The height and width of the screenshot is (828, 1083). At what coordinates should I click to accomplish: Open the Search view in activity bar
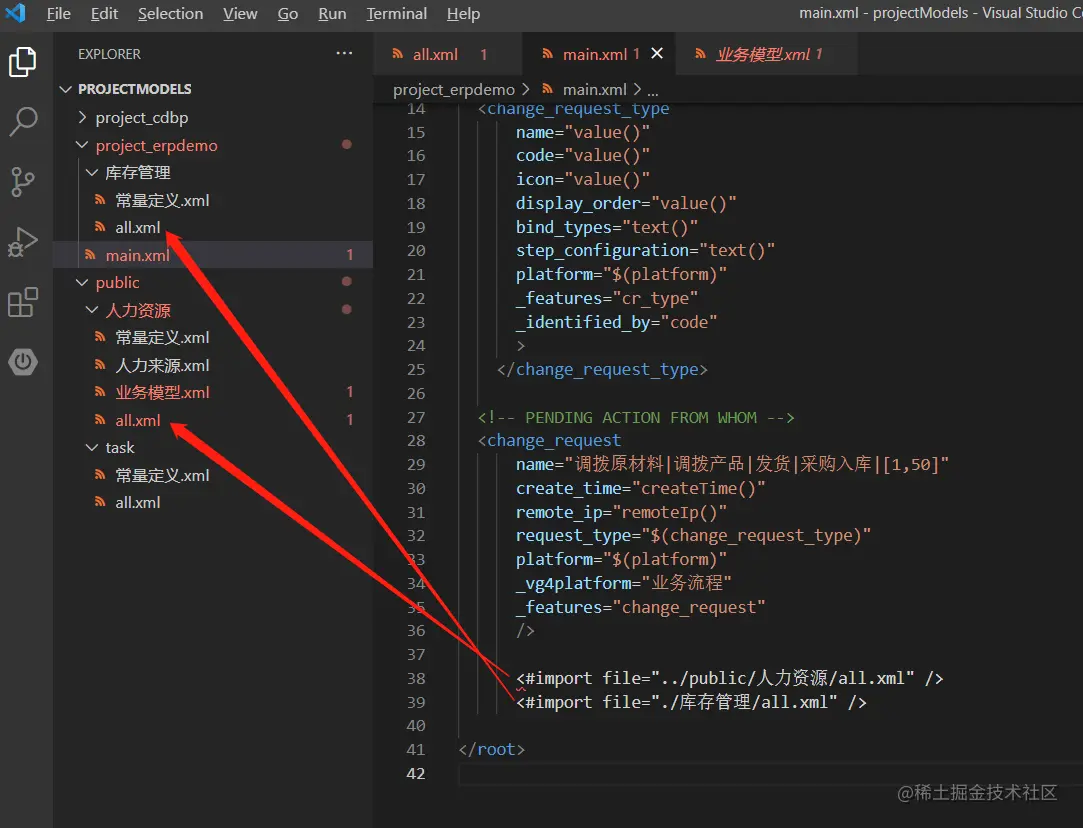(x=23, y=122)
